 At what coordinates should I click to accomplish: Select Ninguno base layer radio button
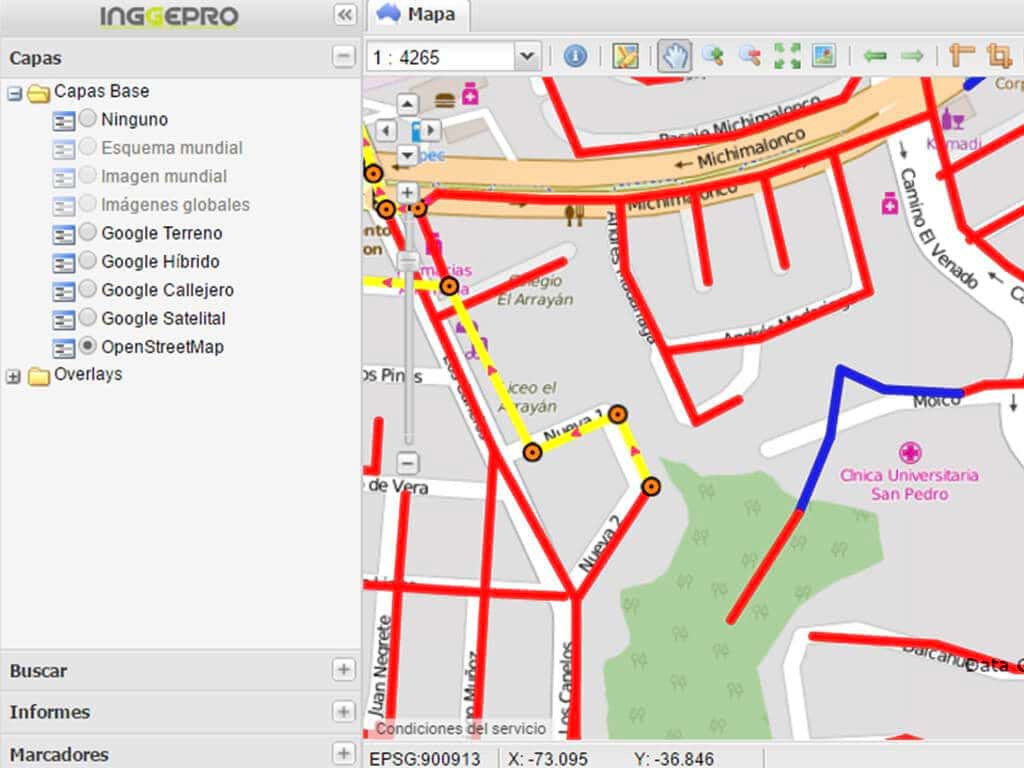88,119
